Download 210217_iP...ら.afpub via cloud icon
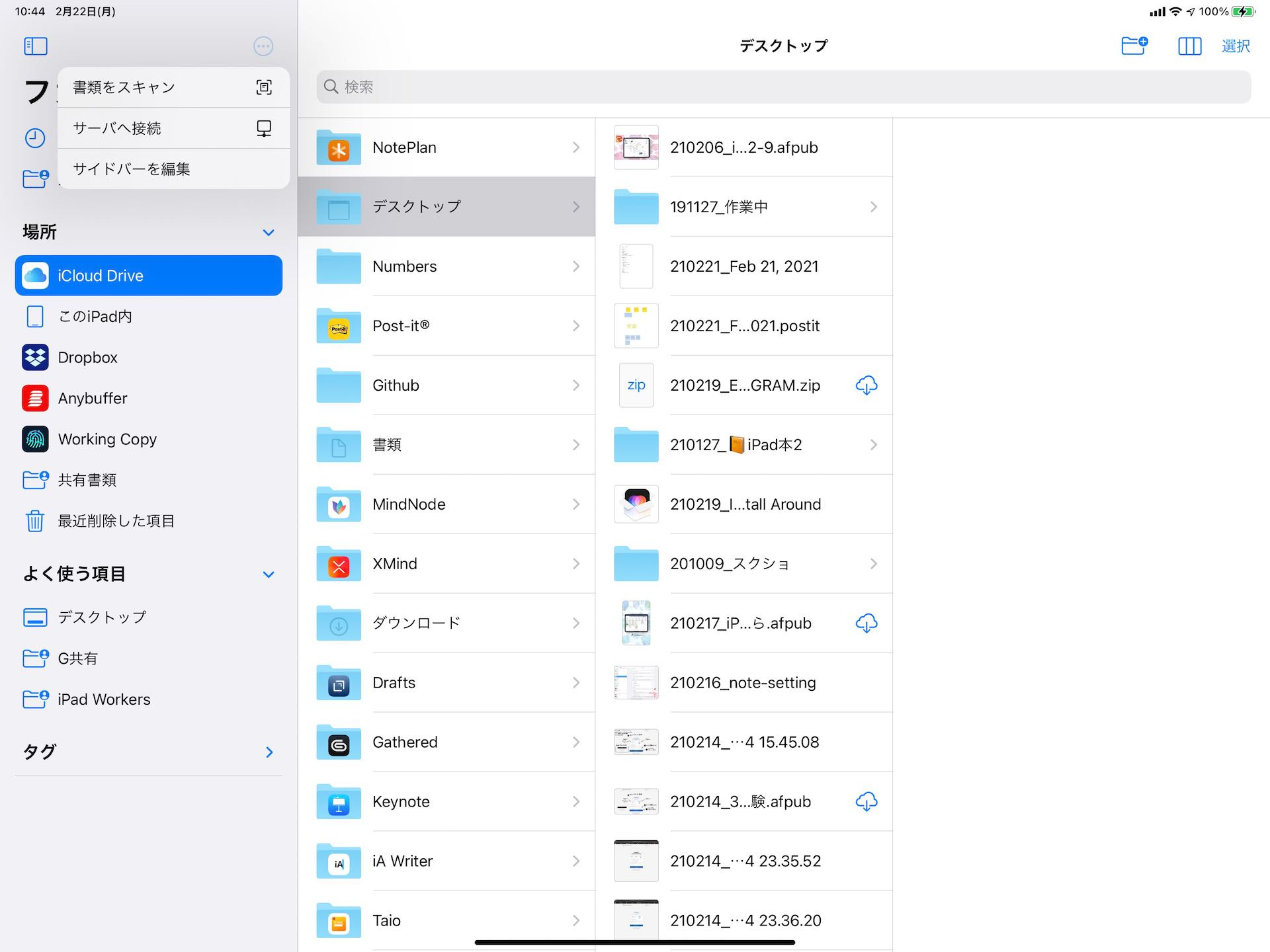 tap(867, 623)
